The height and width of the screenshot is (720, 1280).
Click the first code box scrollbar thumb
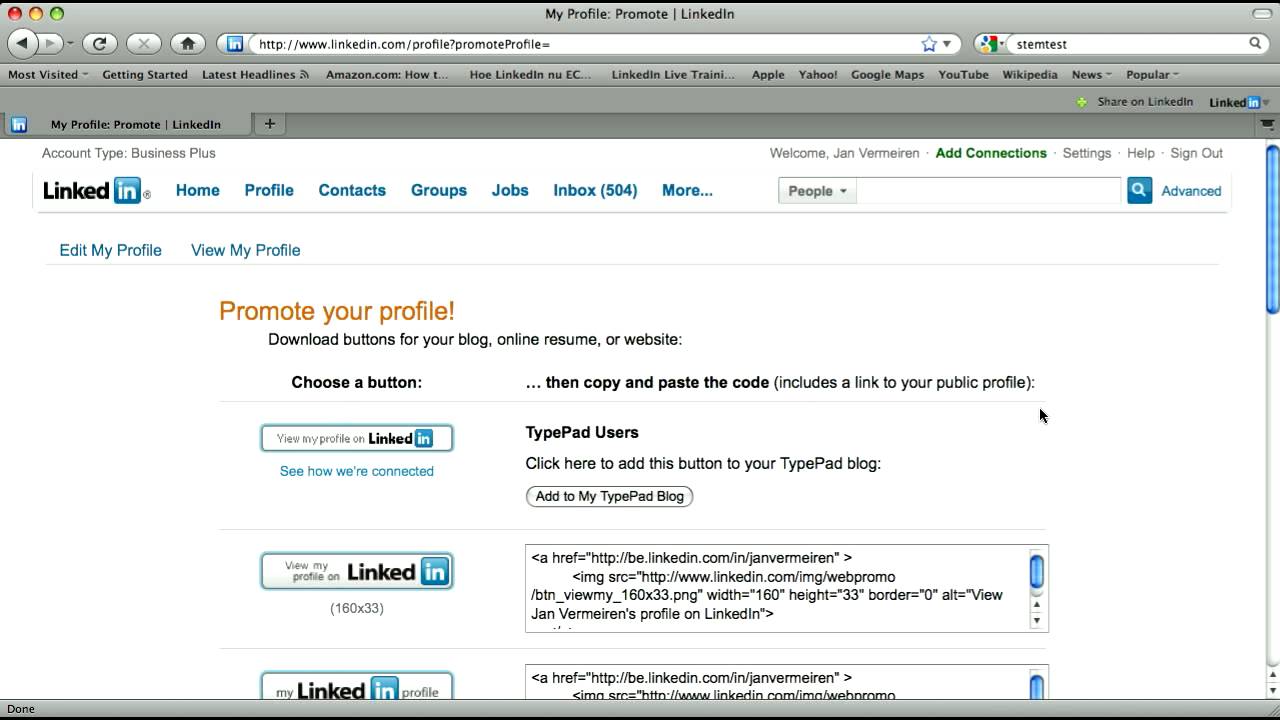click(x=1037, y=571)
